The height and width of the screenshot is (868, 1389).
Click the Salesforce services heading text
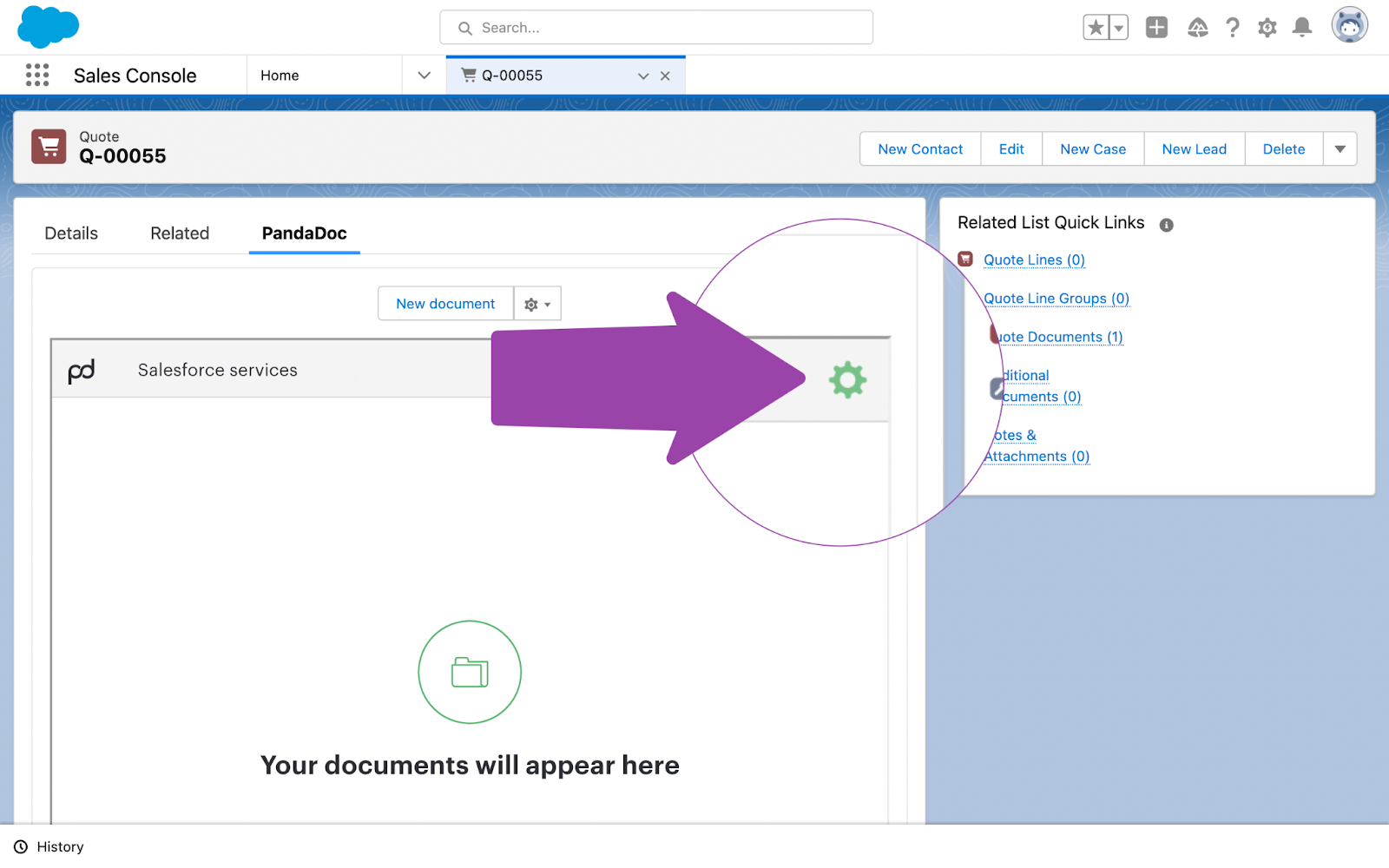[x=218, y=370]
